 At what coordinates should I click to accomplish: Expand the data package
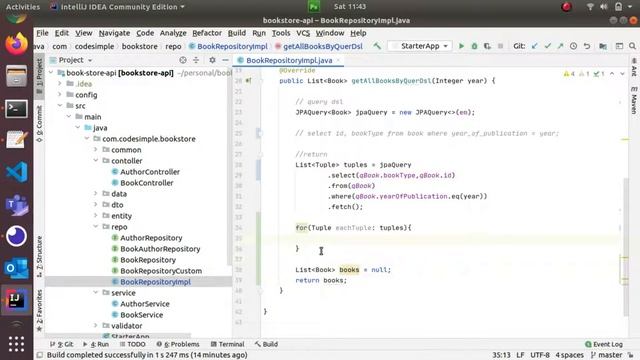[96, 194]
